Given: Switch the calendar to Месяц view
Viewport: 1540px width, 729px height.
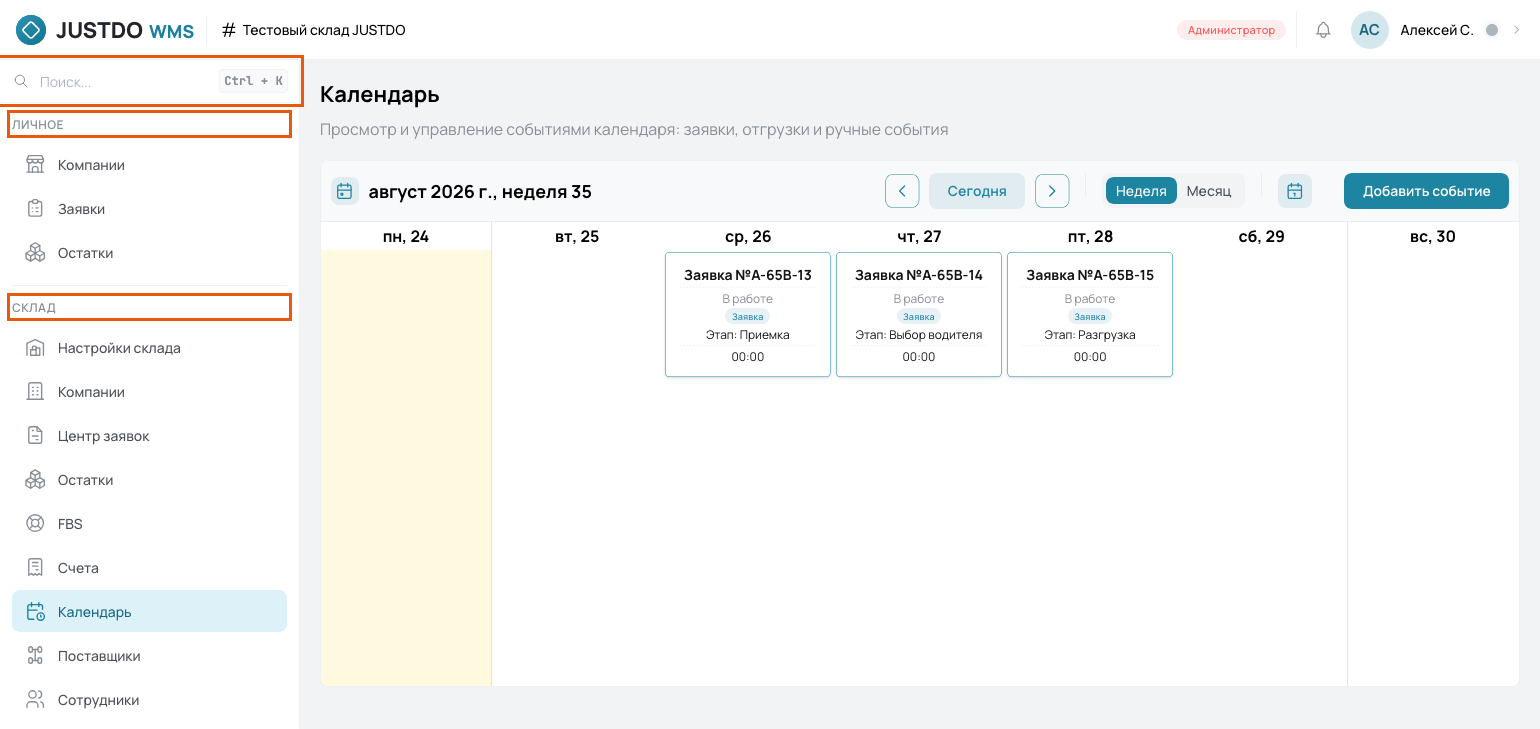Looking at the screenshot, I should [x=1209, y=191].
